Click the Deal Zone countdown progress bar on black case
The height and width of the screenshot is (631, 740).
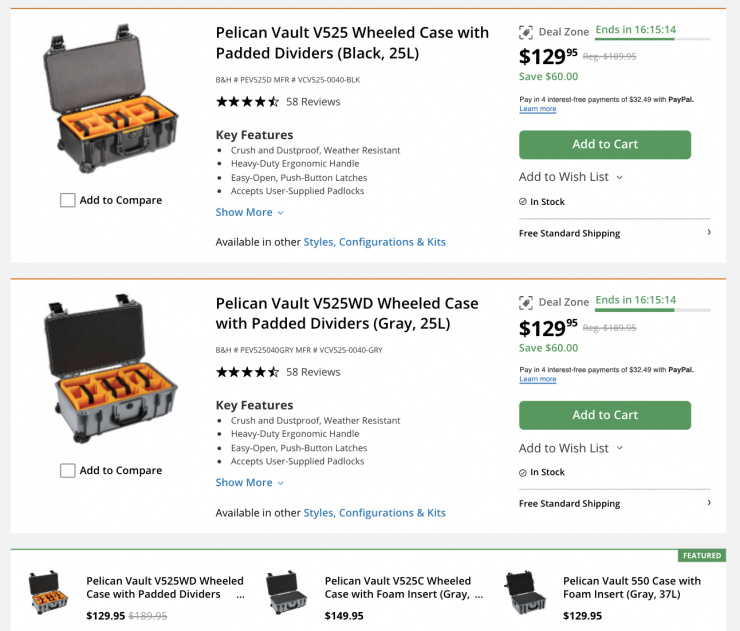(653, 40)
